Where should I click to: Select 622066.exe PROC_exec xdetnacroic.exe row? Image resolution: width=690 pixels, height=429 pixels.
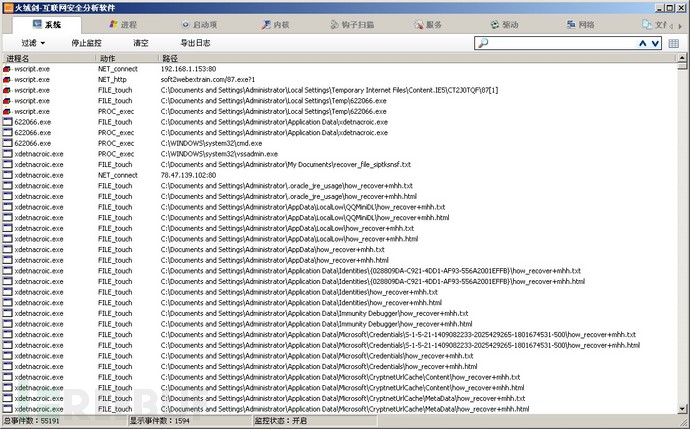(339, 133)
